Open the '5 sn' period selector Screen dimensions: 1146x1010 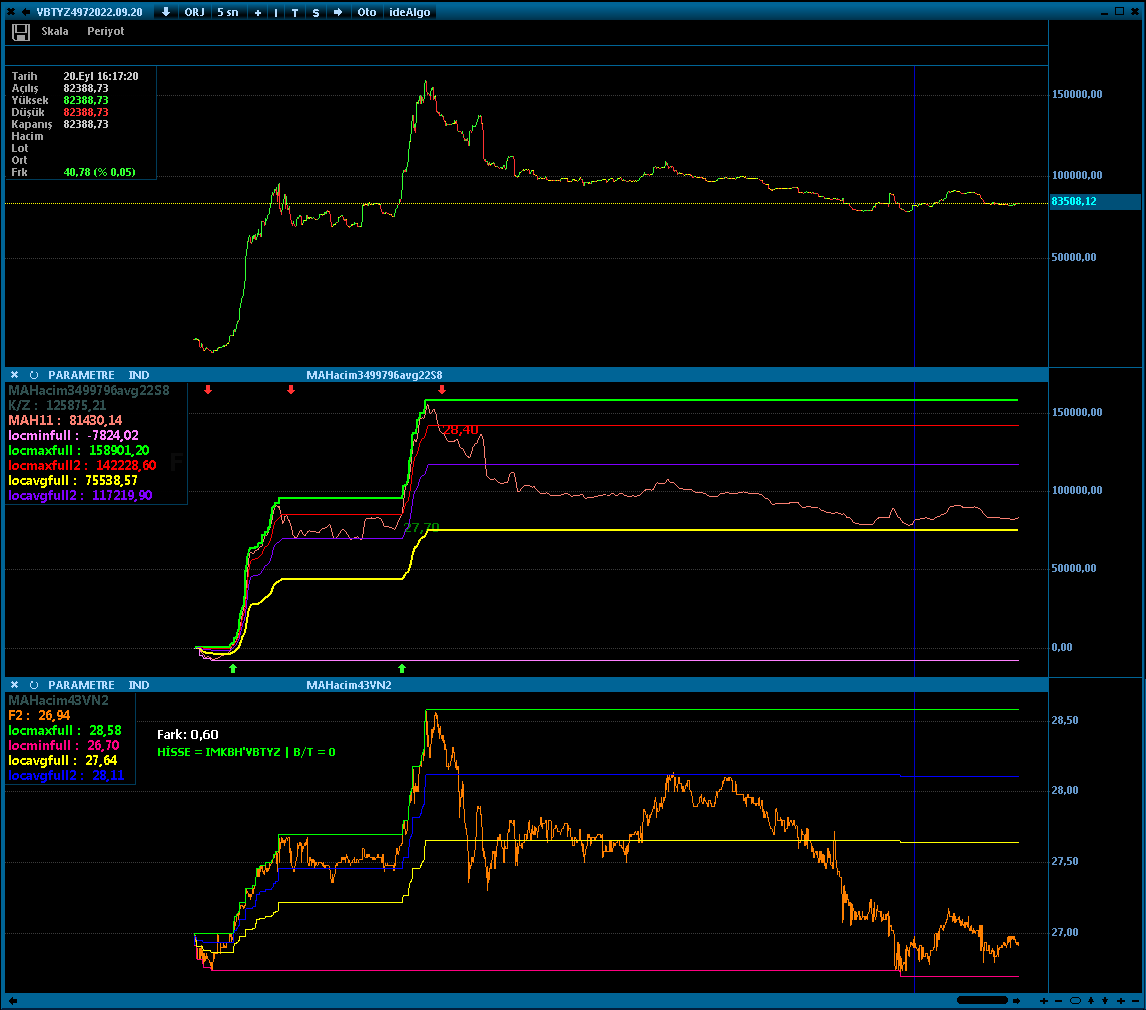[x=228, y=12]
